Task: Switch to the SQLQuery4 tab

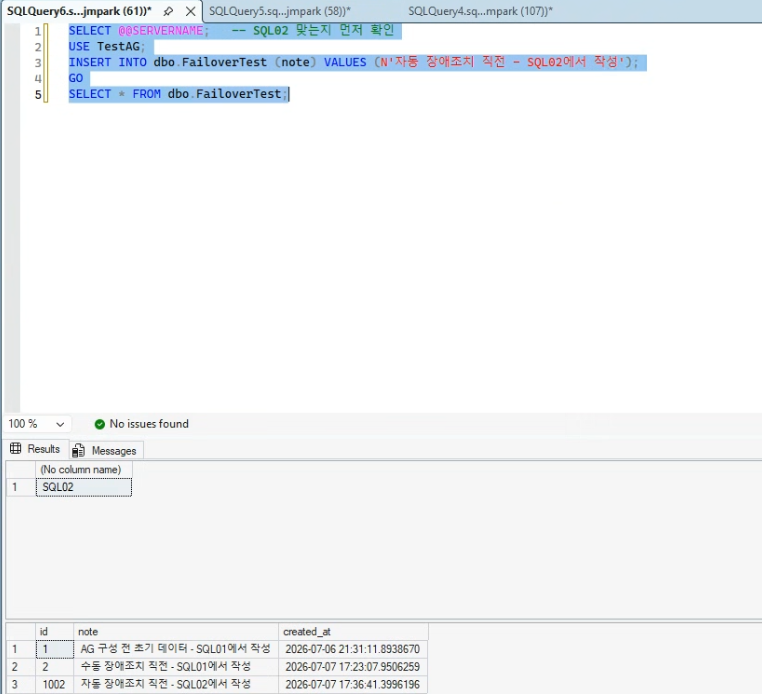Action: point(480,11)
